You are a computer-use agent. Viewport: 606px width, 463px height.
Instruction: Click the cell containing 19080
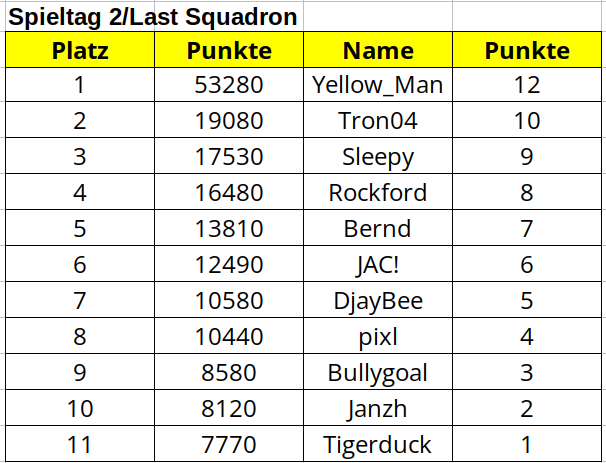(x=228, y=121)
